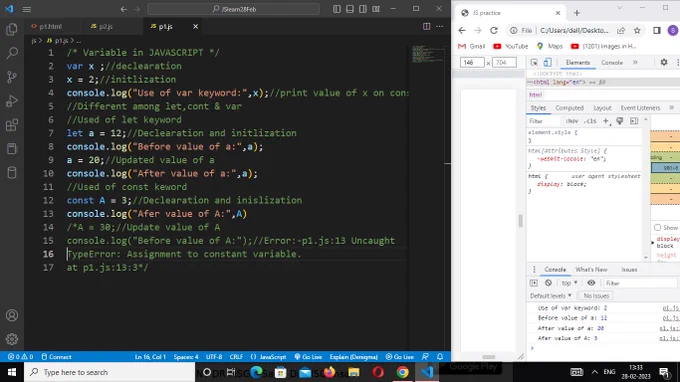Open the Search view in VS Code
The image size is (680, 382).
[x=12, y=53]
